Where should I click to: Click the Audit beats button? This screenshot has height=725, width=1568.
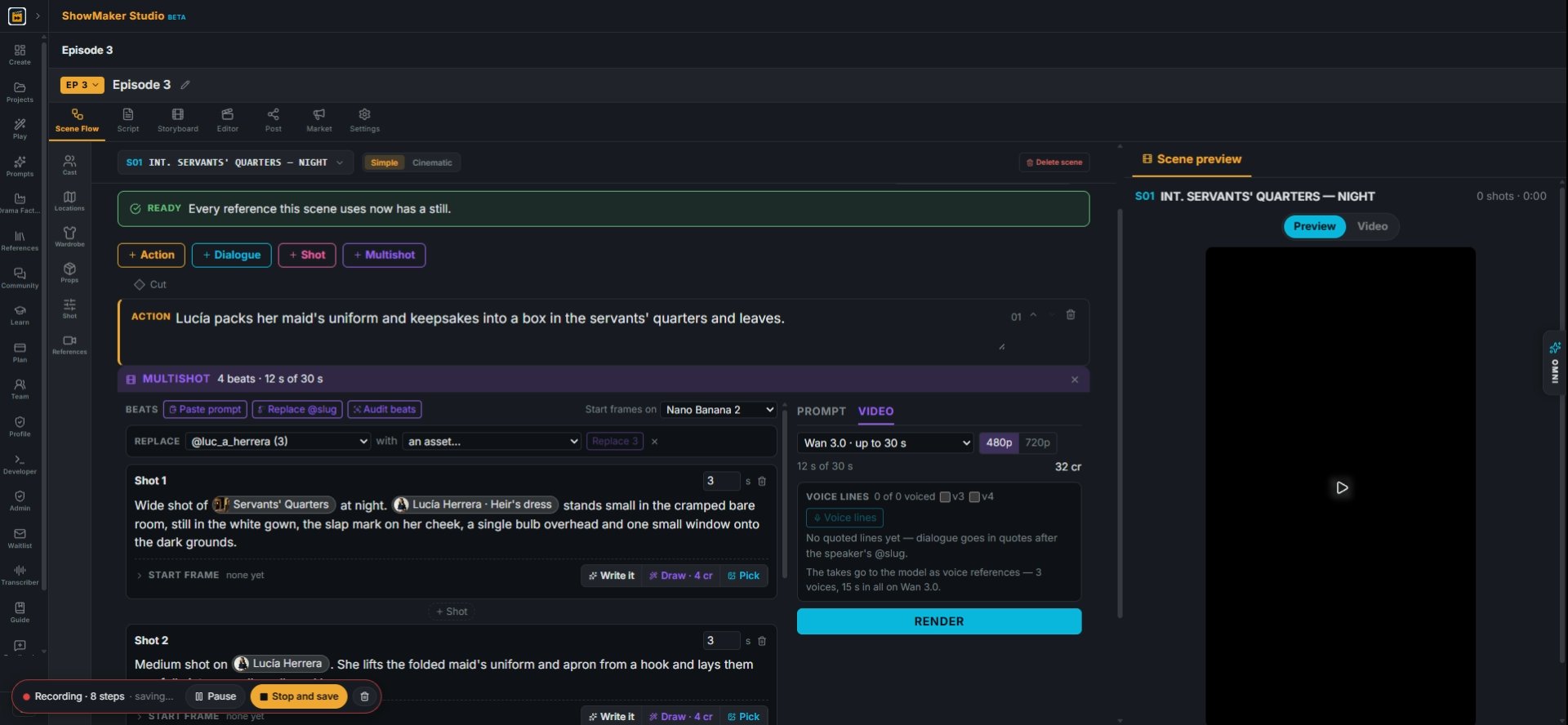(385, 410)
